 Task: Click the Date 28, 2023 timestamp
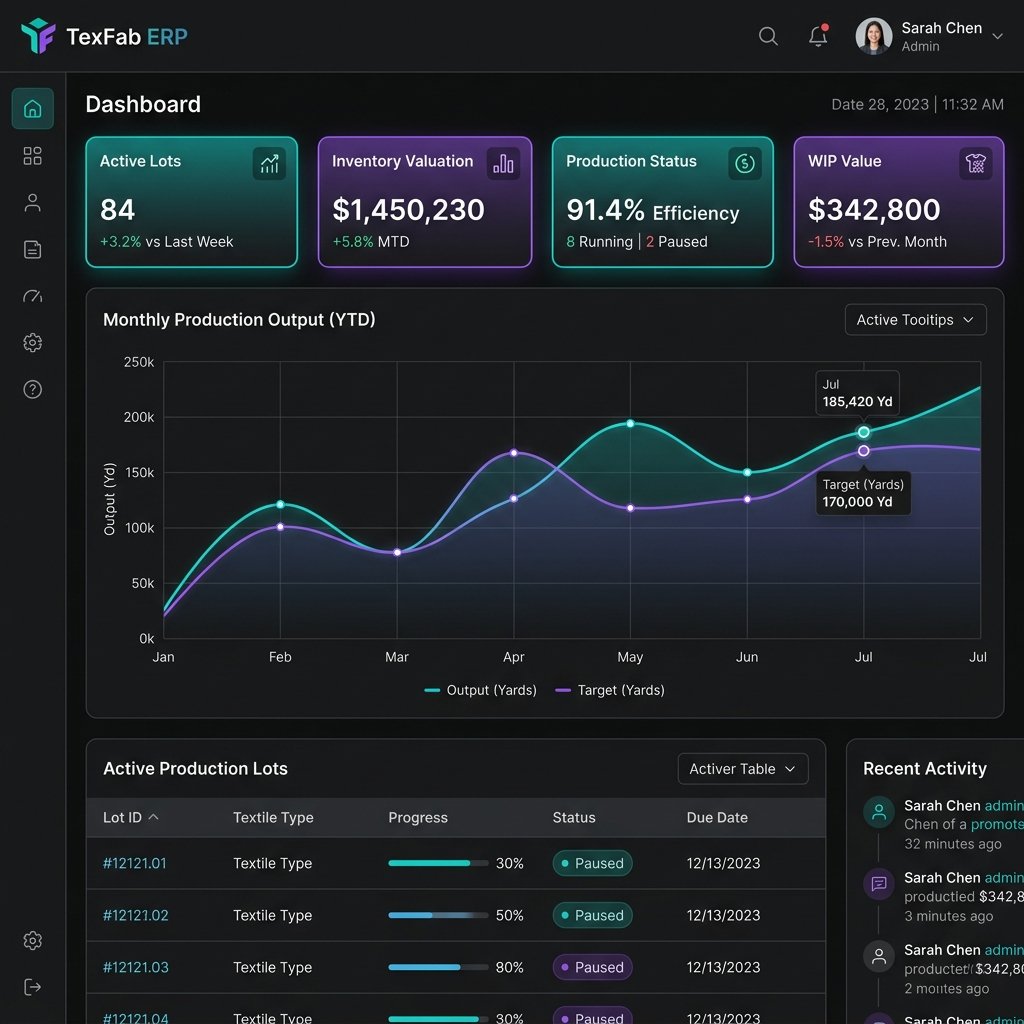point(918,104)
